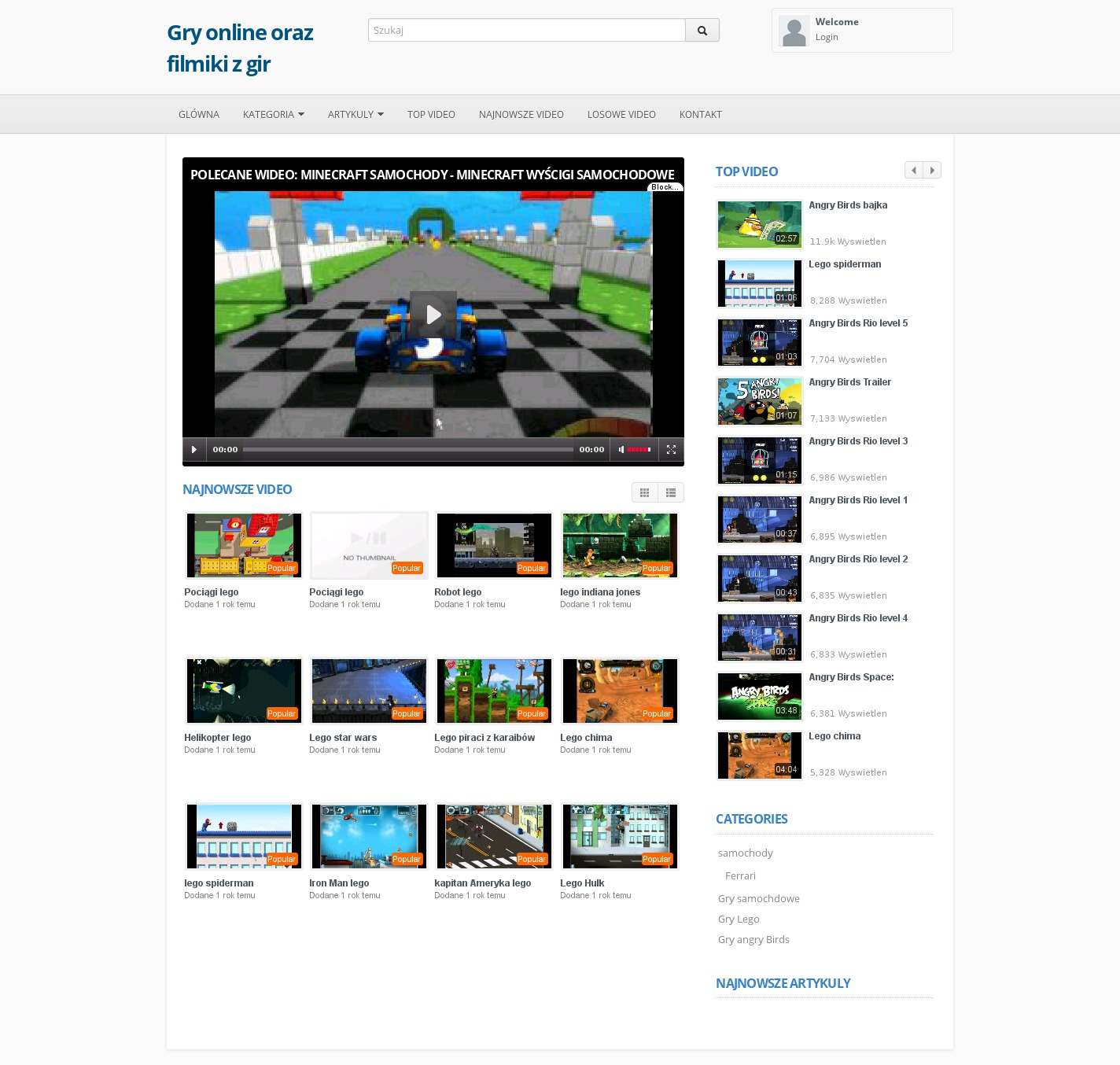This screenshot has height=1065, width=1120.
Task: Show next Top Video items
Action: [x=932, y=171]
